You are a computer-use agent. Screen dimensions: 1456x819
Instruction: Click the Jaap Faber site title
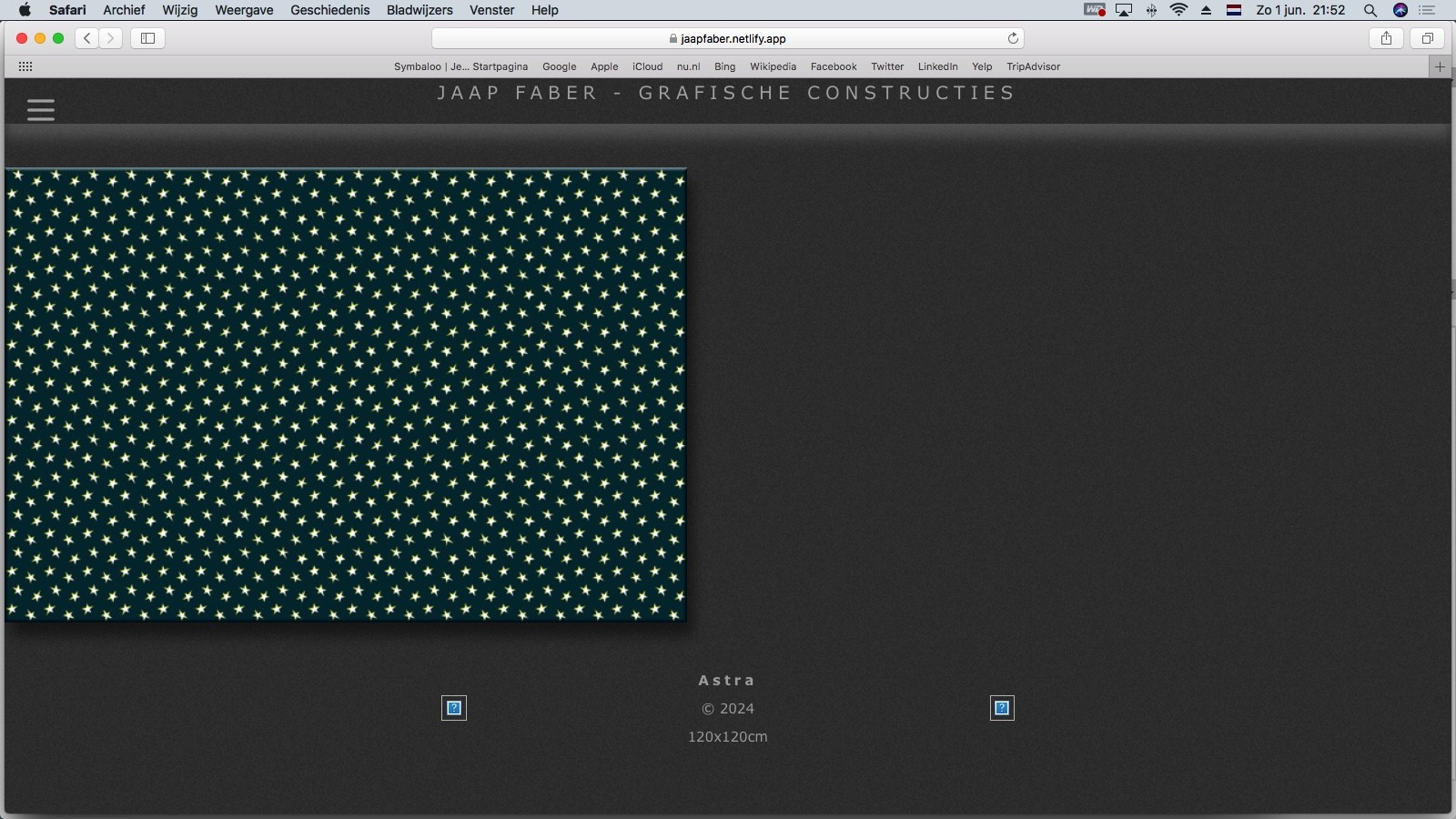click(726, 93)
